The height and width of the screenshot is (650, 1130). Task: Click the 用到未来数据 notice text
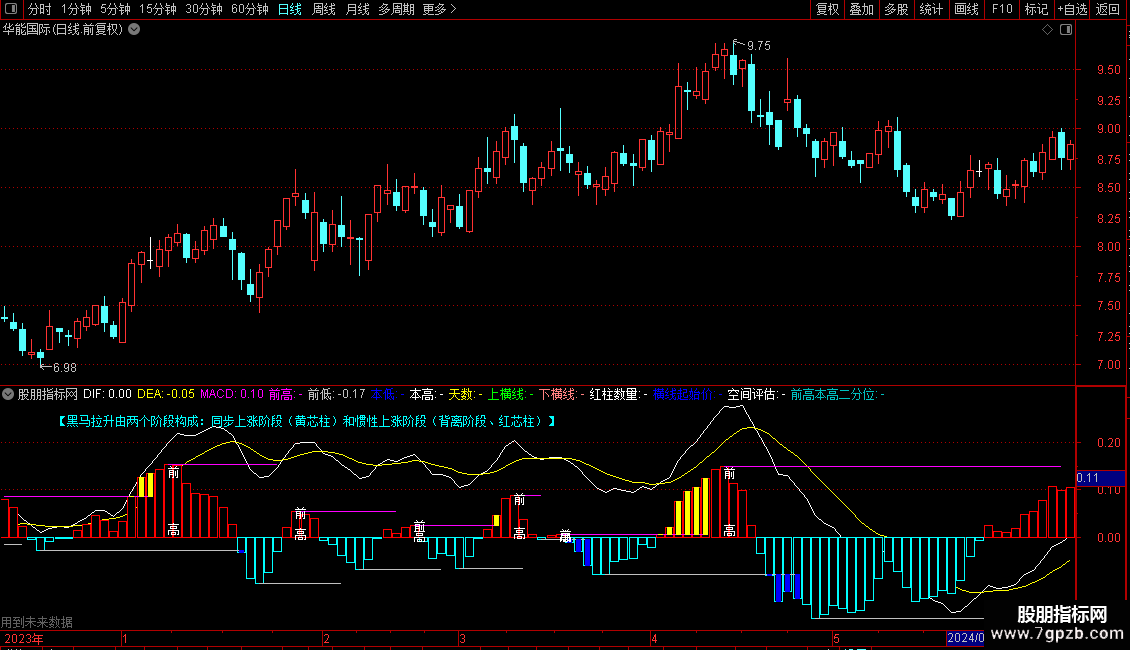point(37,622)
